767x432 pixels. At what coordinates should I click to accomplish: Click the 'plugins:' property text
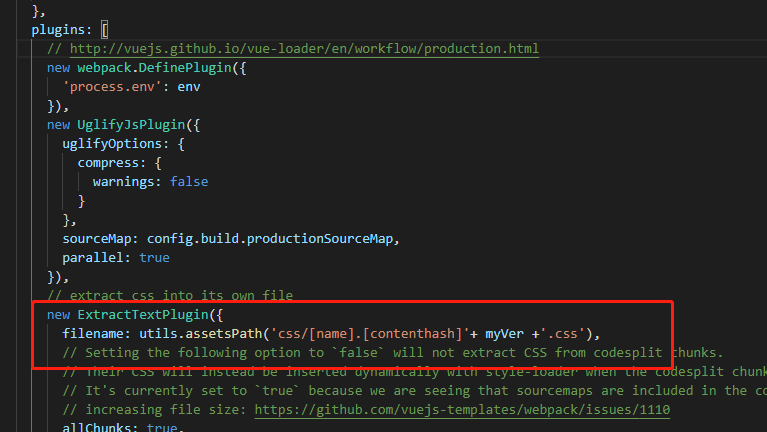pyautogui.click(x=62, y=30)
